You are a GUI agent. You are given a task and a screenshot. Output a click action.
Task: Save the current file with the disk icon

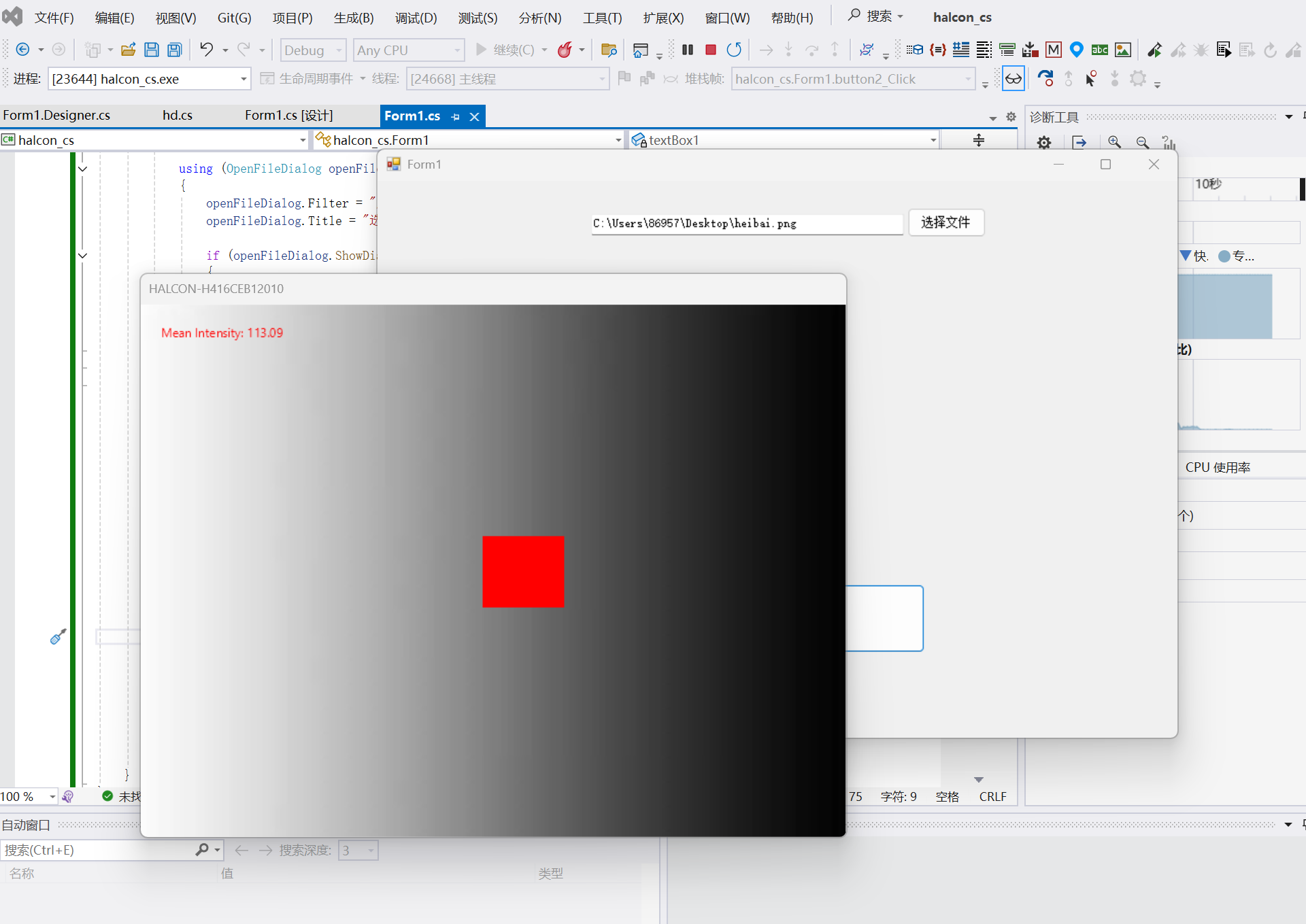pyautogui.click(x=152, y=50)
